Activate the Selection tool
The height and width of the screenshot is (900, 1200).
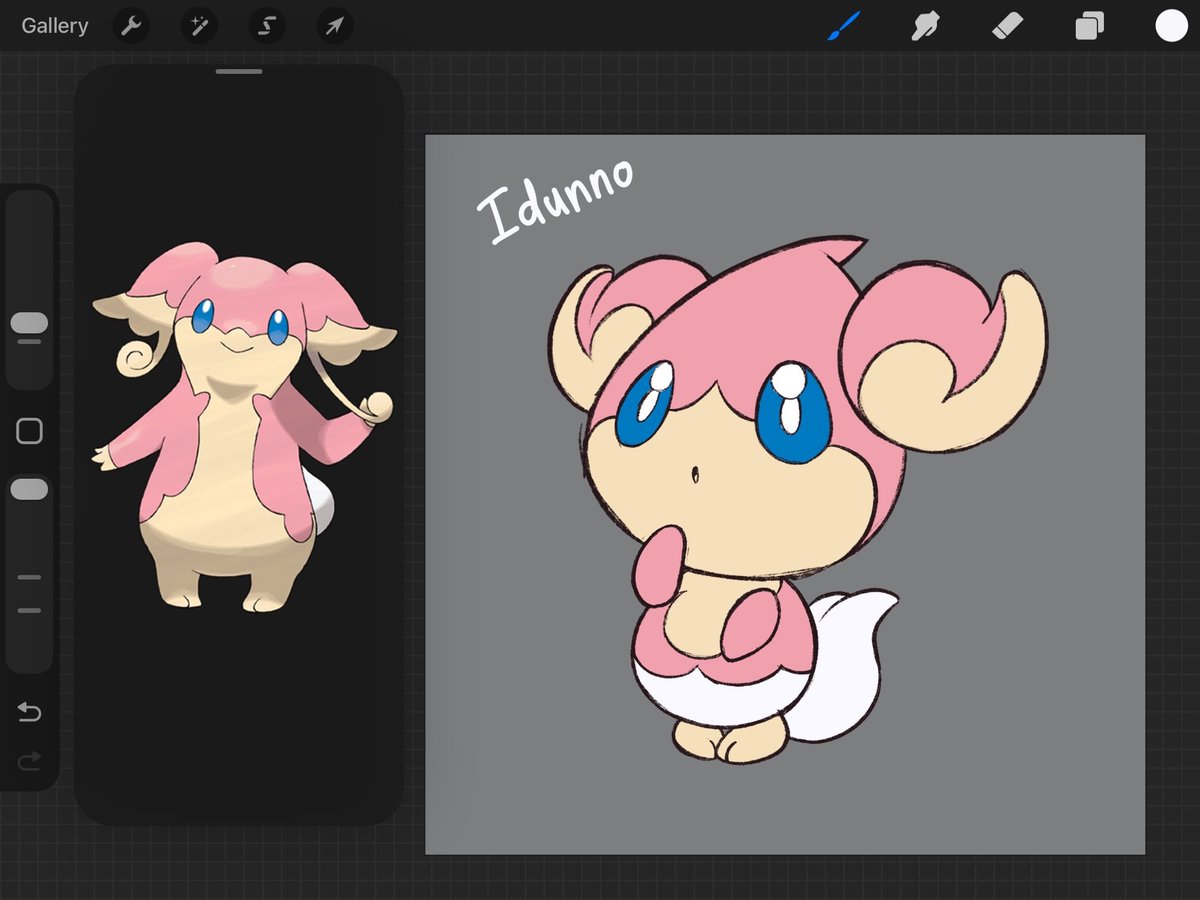[266, 26]
